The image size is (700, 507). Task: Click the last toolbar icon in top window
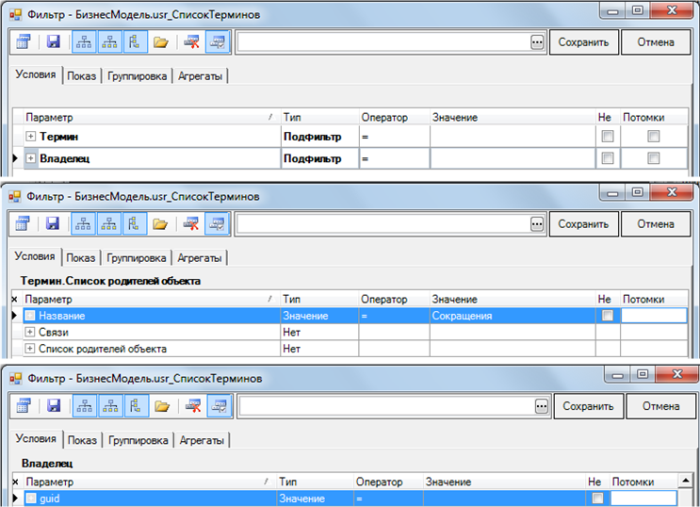click(216, 42)
